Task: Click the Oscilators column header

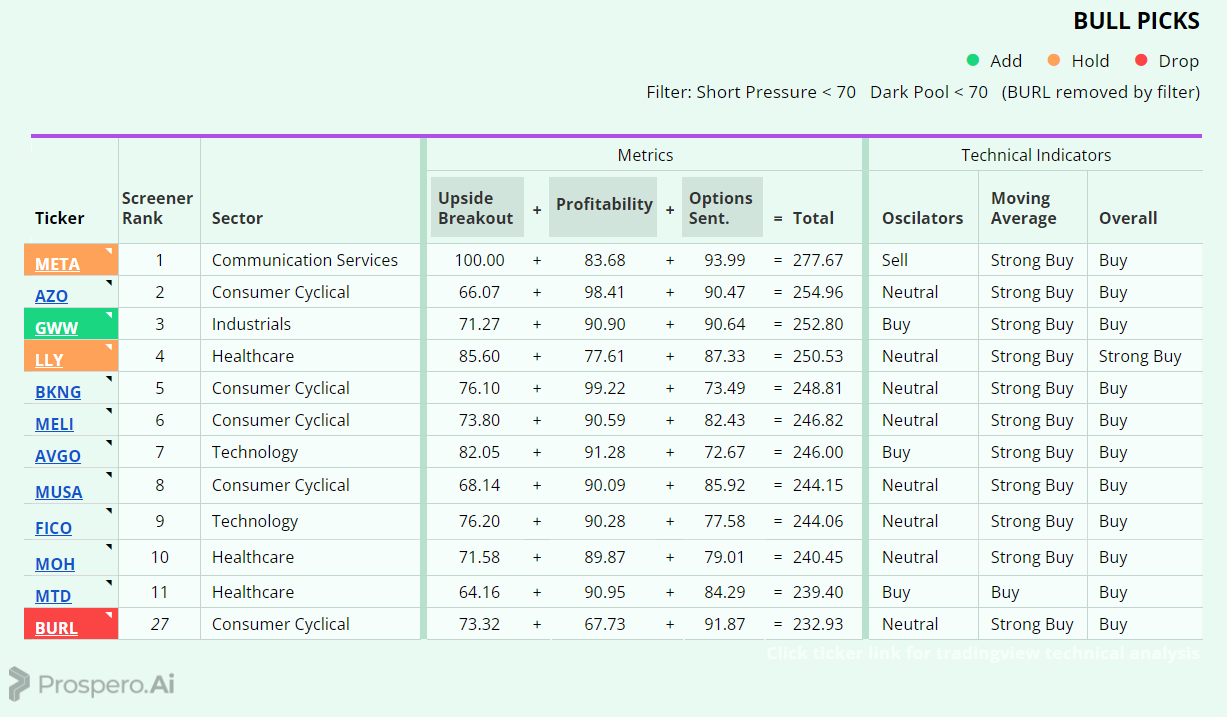Action: 922,218
